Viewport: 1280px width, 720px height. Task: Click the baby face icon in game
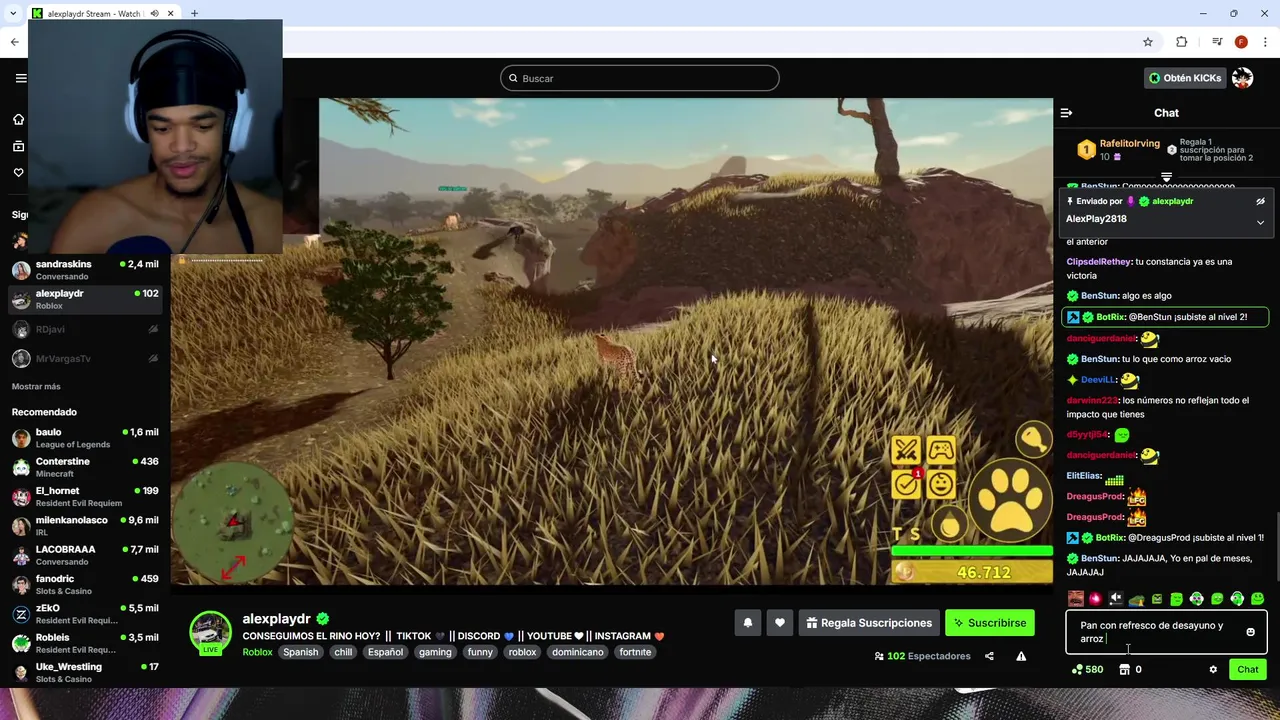[x=941, y=485]
